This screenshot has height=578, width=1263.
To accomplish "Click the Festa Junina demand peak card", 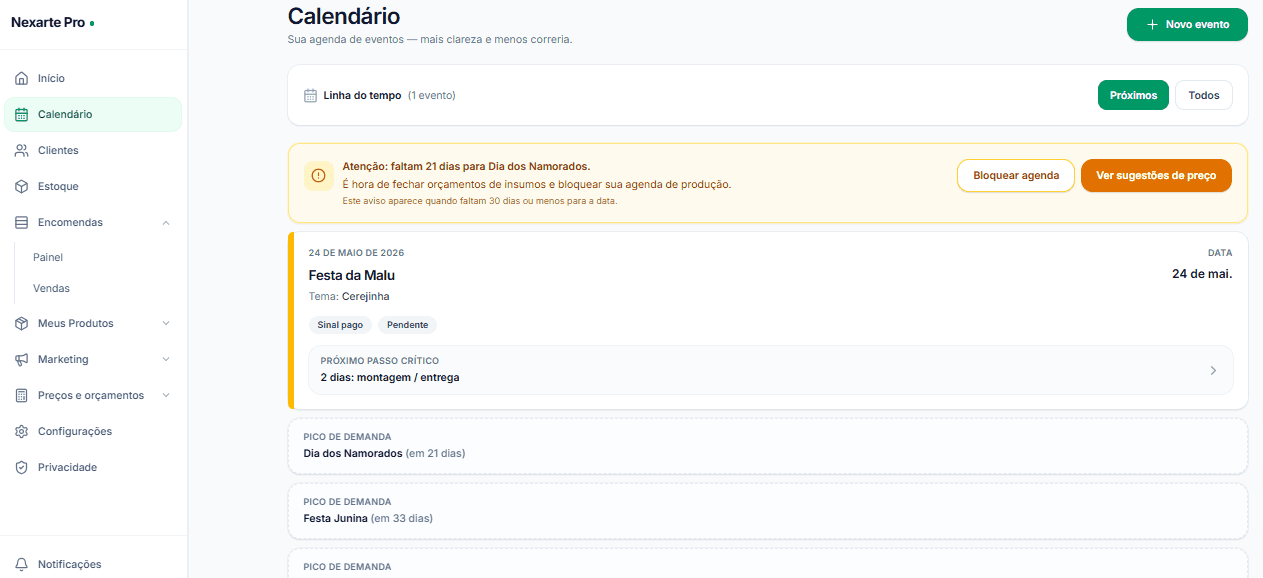I will 768,511.
